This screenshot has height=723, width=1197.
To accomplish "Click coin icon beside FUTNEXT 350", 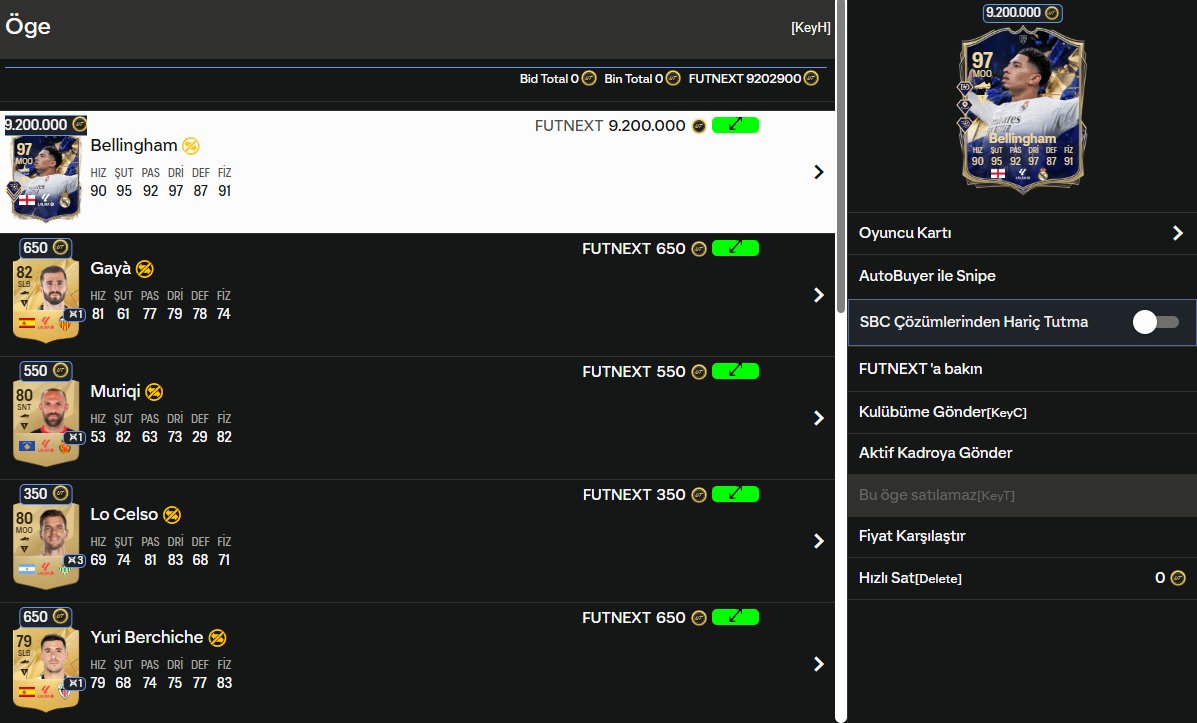I will (699, 495).
